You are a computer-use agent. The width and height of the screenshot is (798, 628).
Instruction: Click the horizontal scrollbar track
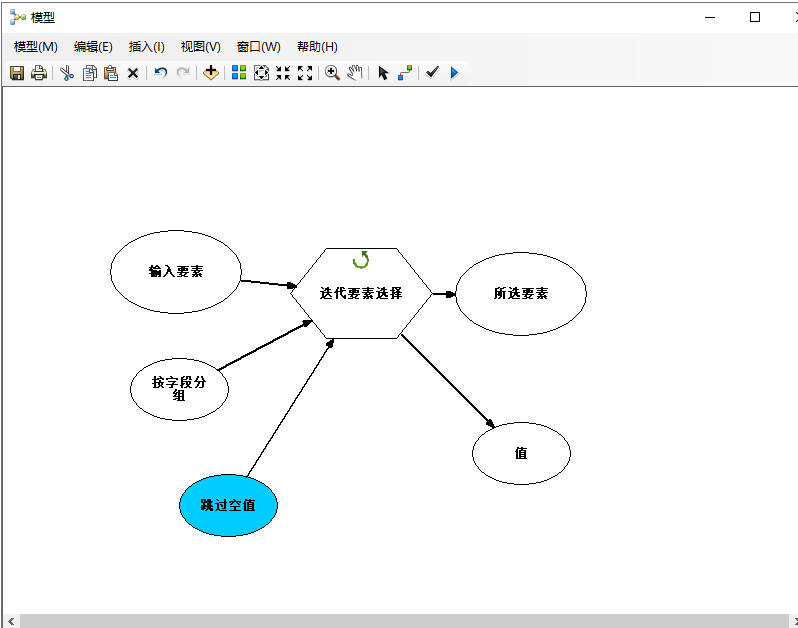405,621
